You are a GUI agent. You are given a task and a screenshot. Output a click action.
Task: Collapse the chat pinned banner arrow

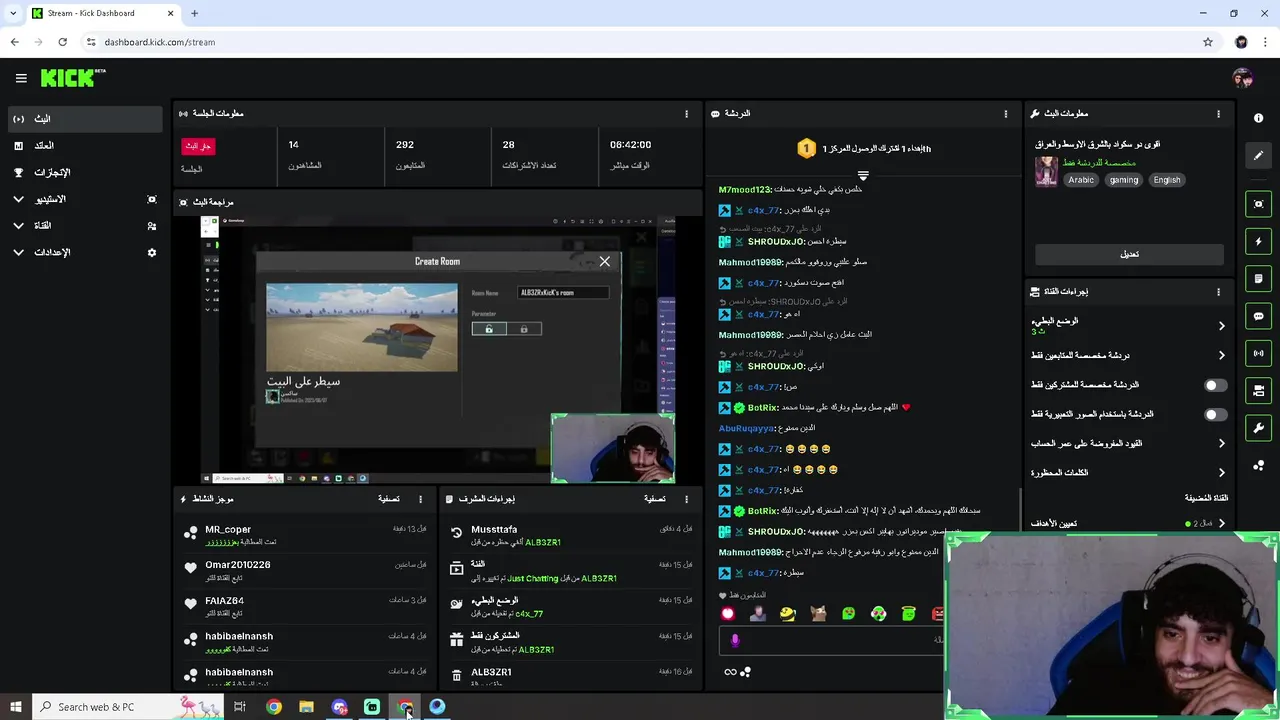click(863, 175)
